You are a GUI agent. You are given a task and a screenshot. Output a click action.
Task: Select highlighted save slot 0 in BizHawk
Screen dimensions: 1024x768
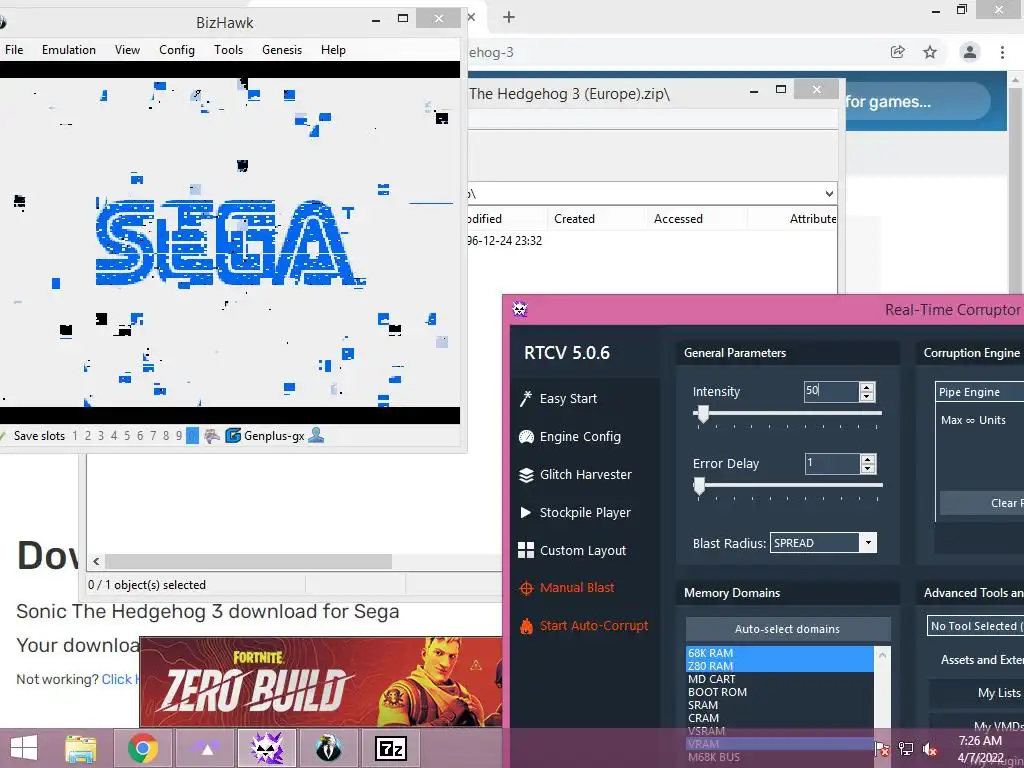pyautogui.click(x=192, y=436)
